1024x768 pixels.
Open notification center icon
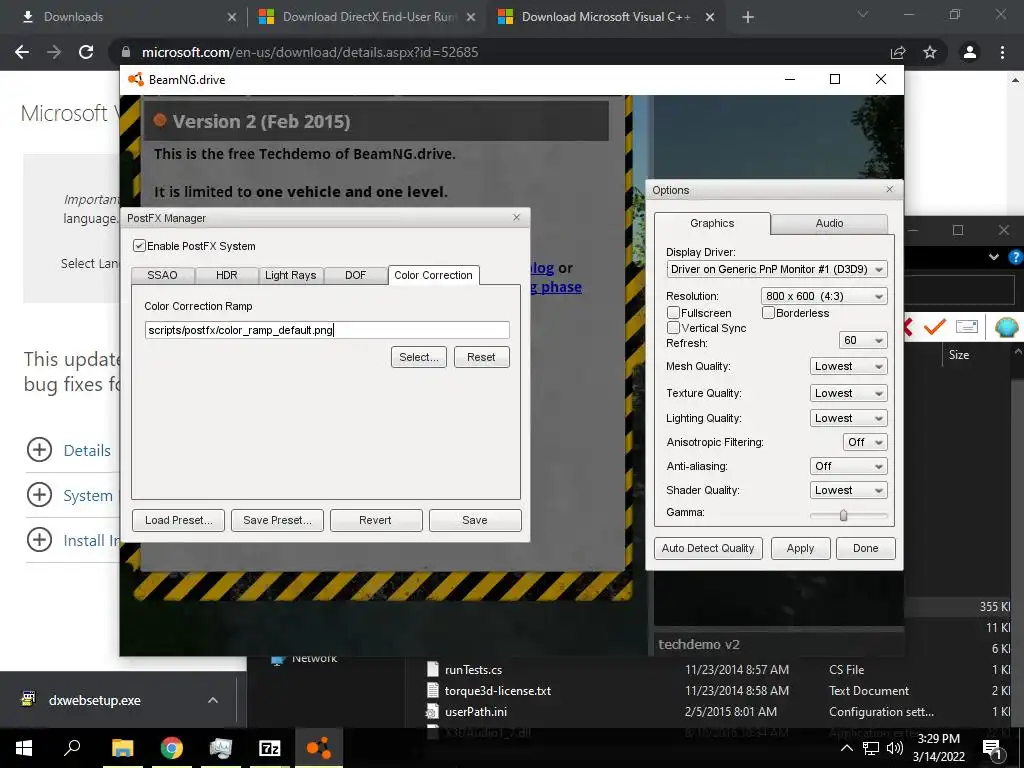993,749
